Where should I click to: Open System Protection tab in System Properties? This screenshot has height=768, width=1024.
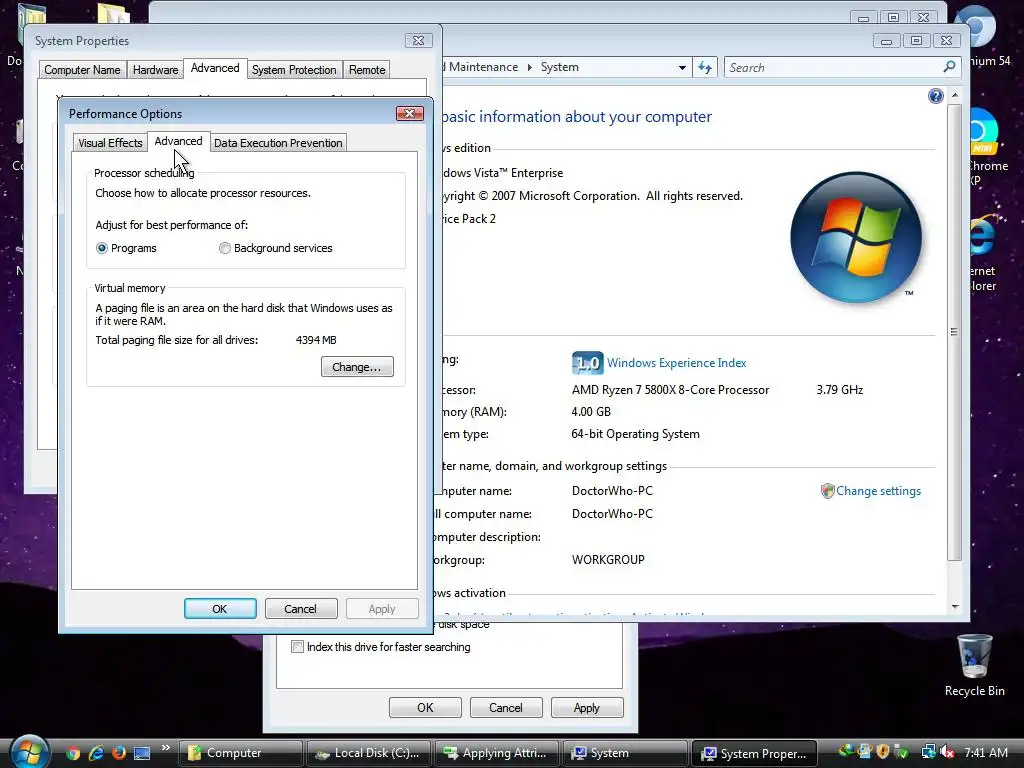pos(294,69)
